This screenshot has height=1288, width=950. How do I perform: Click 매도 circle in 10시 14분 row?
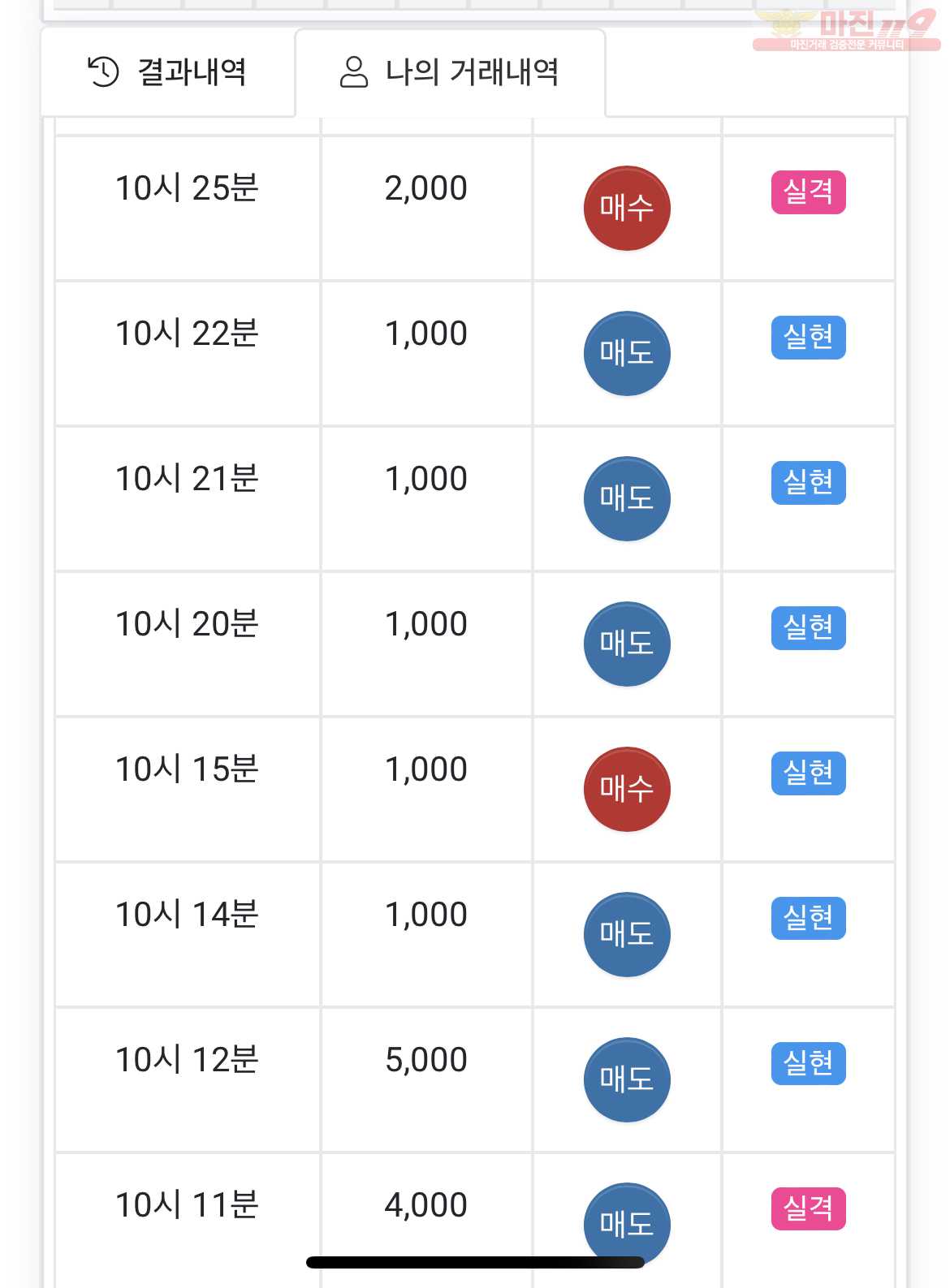point(627,935)
